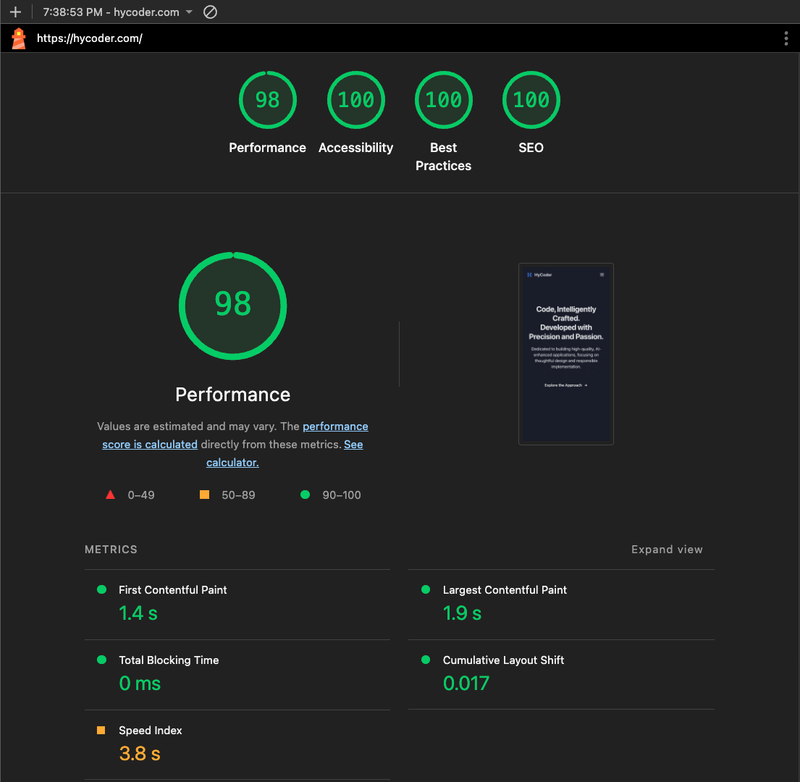Select the Accessibility score gauge
This screenshot has width=800, height=782.
point(356,99)
